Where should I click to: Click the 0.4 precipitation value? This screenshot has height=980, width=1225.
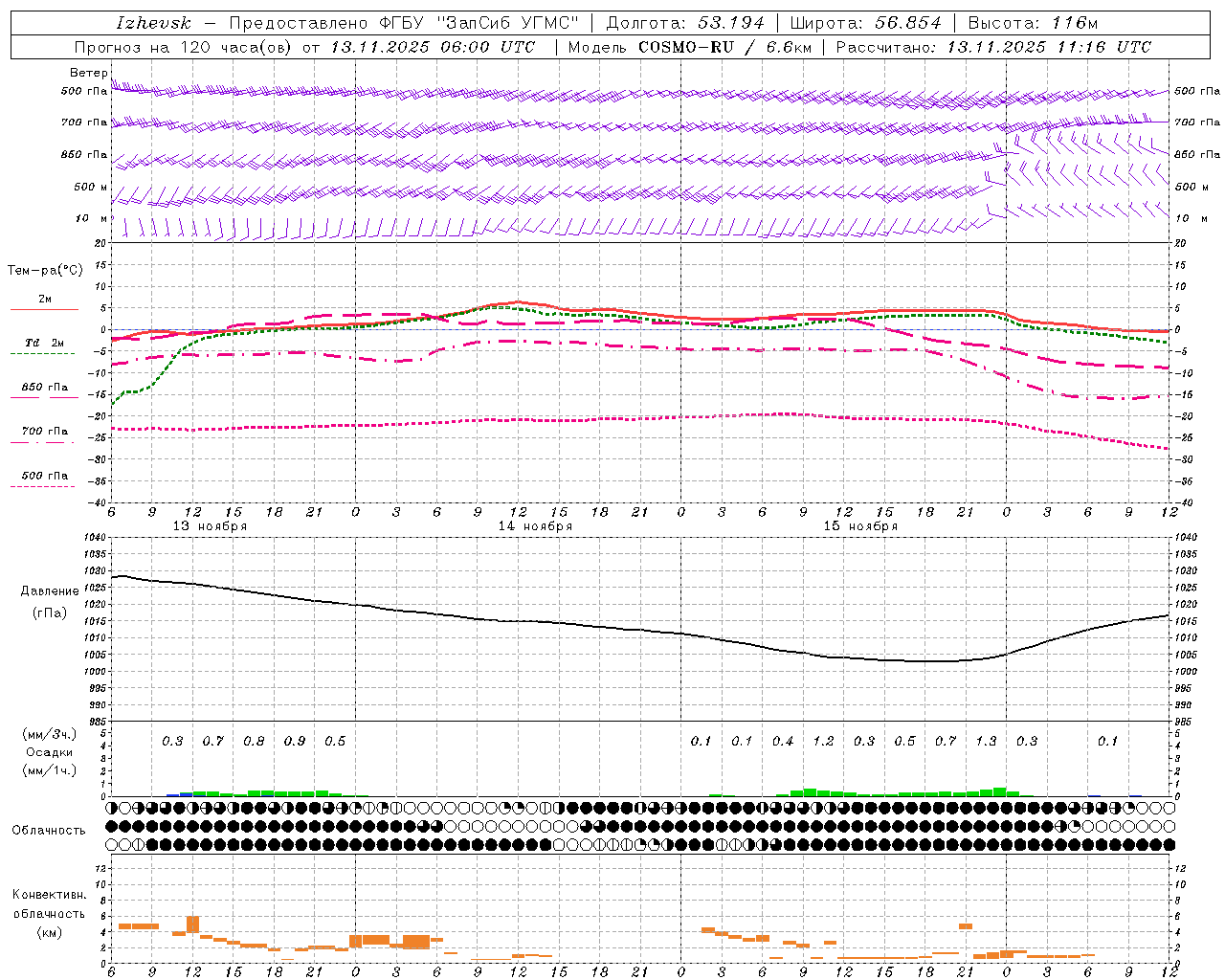pos(783,742)
